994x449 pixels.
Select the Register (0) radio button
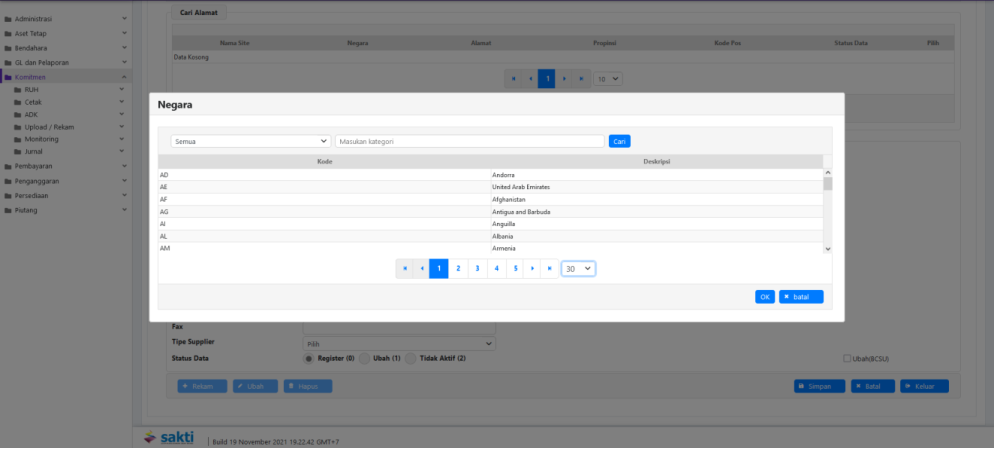coord(309,358)
